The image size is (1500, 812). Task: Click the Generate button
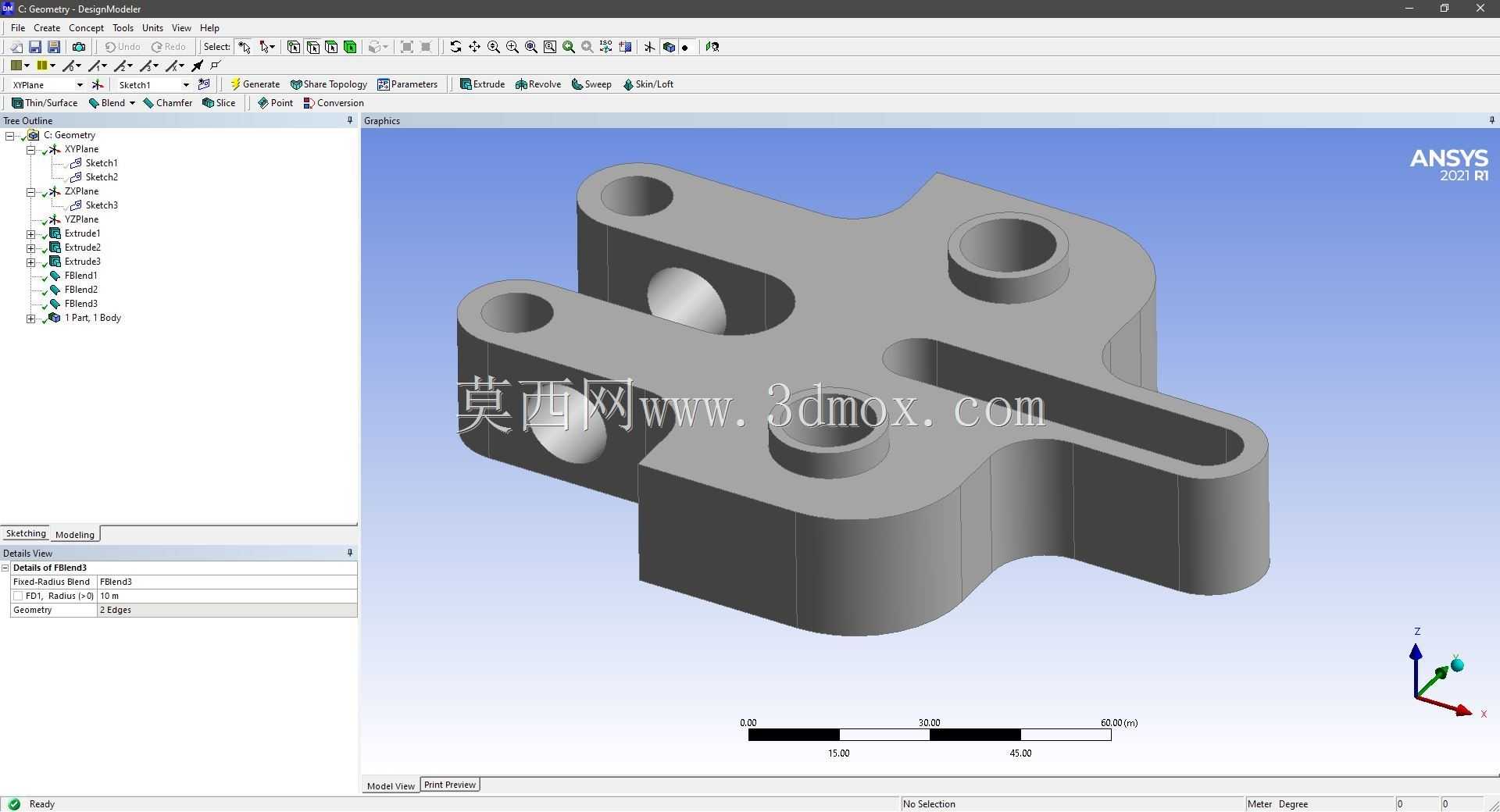255,84
